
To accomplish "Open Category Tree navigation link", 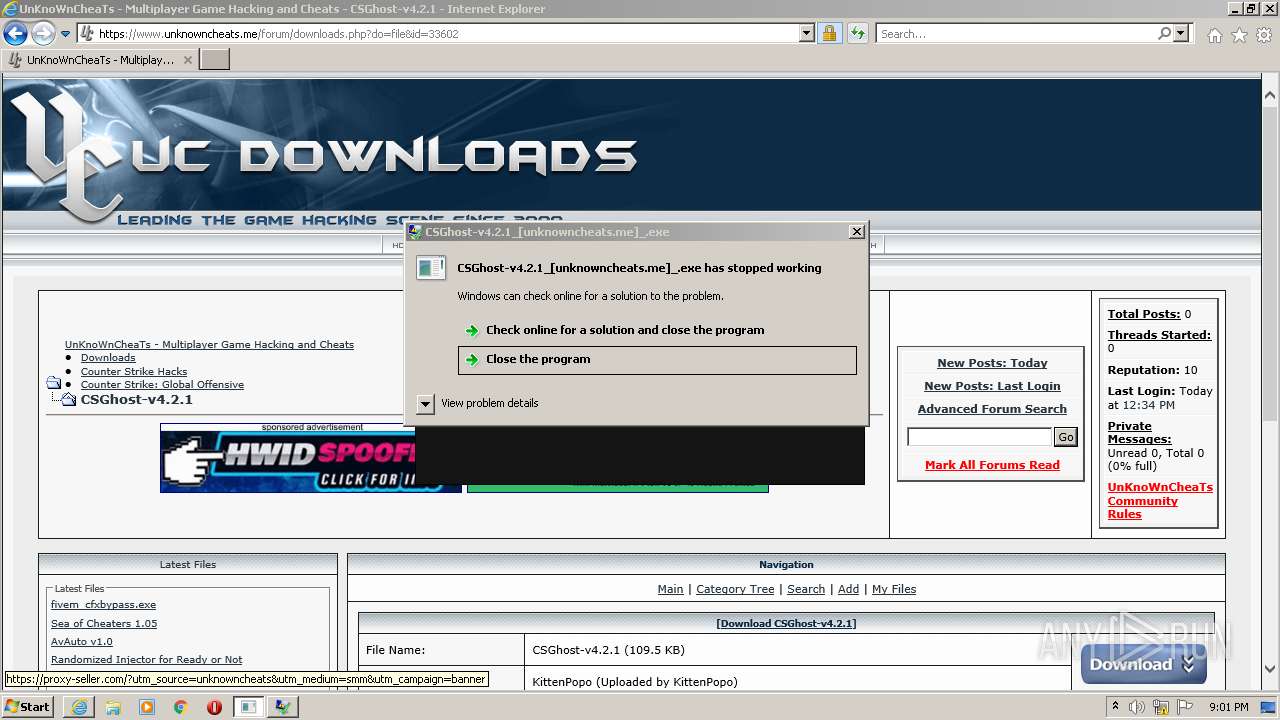I will (x=735, y=590).
